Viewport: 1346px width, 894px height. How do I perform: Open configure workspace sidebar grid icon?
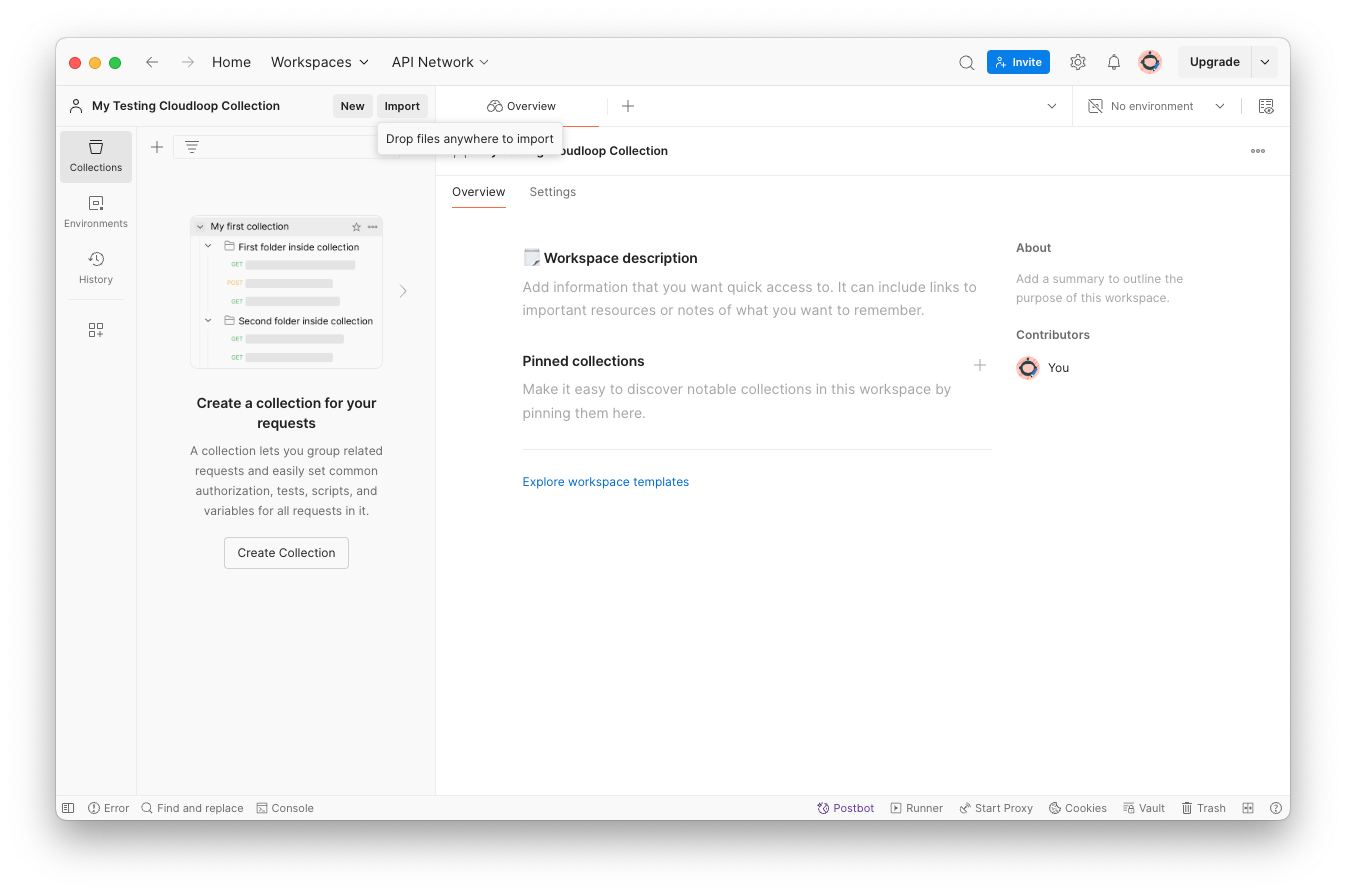(96, 330)
